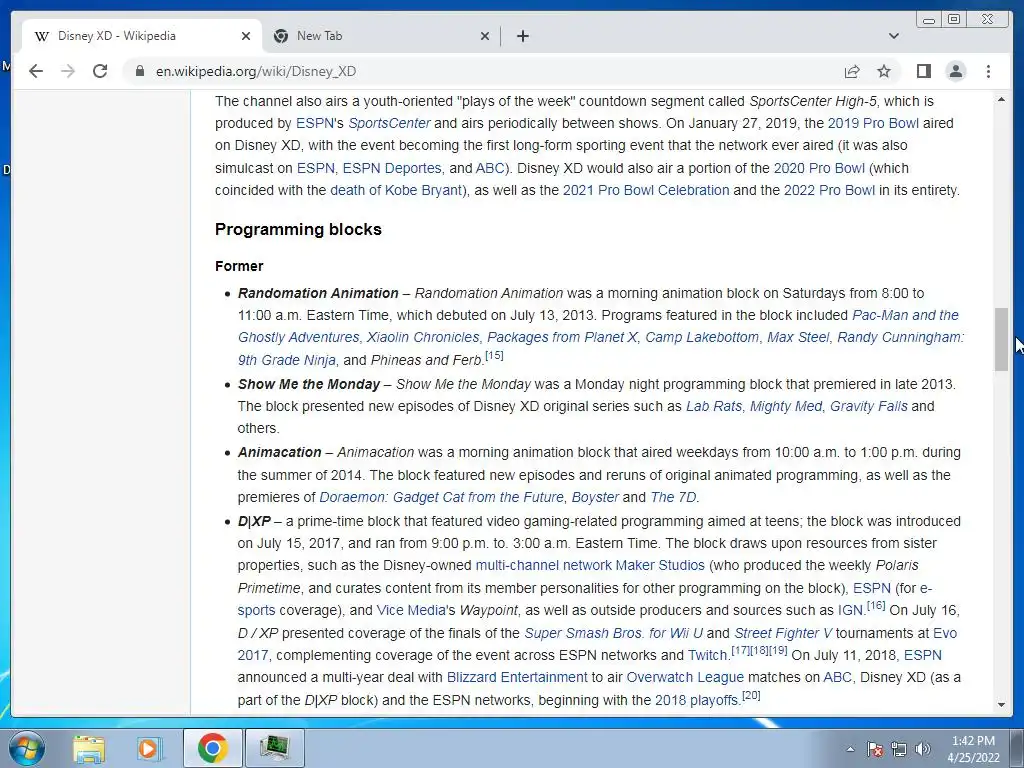This screenshot has height=768, width=1024.
Task: Open the Twitch link
Action: tap(707, 656)
